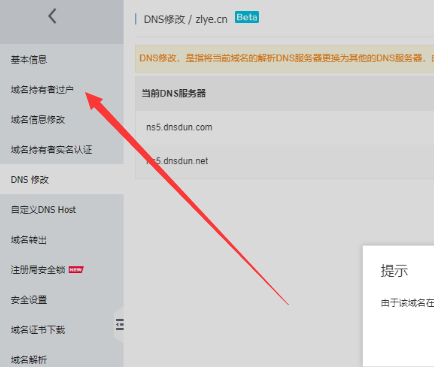This screenshot has width=434, height=367.
Task: Open 自定义DNS Host menu item
Action: pyautogui.click(x=43, y=210)
